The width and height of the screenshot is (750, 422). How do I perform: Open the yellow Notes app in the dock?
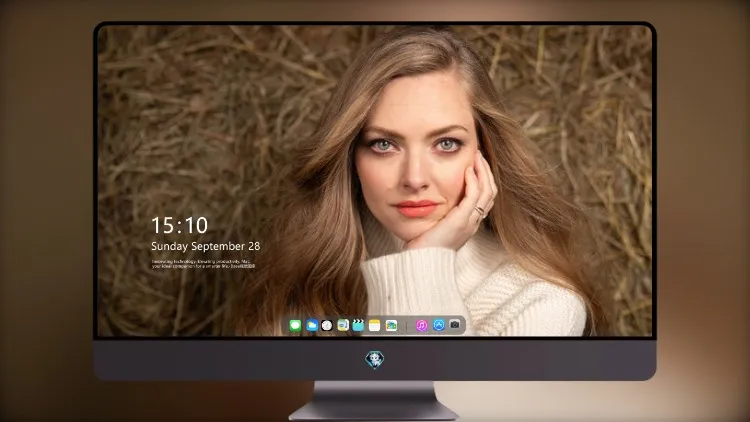point(375,325)
